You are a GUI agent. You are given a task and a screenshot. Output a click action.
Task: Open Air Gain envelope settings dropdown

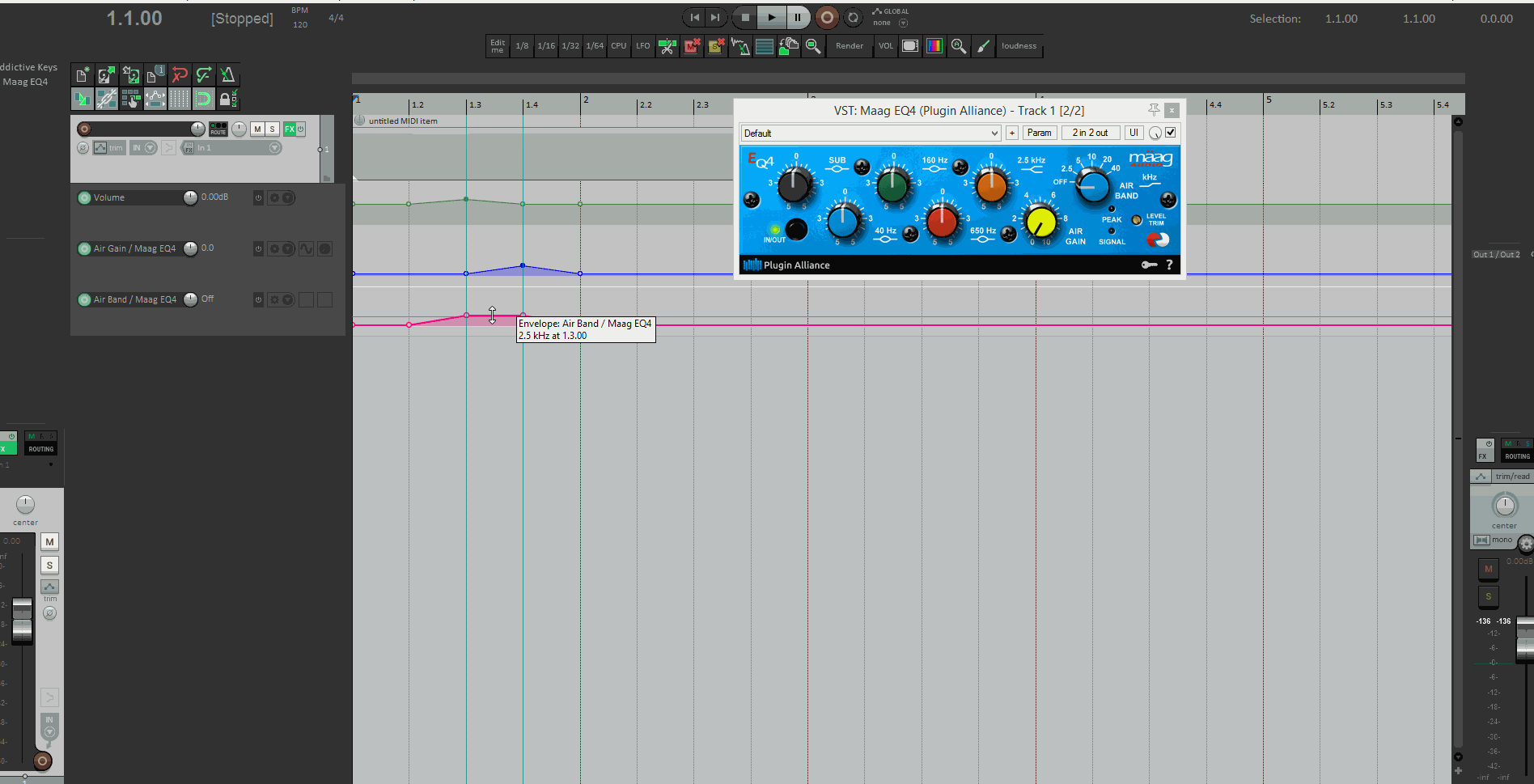coord(287,248)
